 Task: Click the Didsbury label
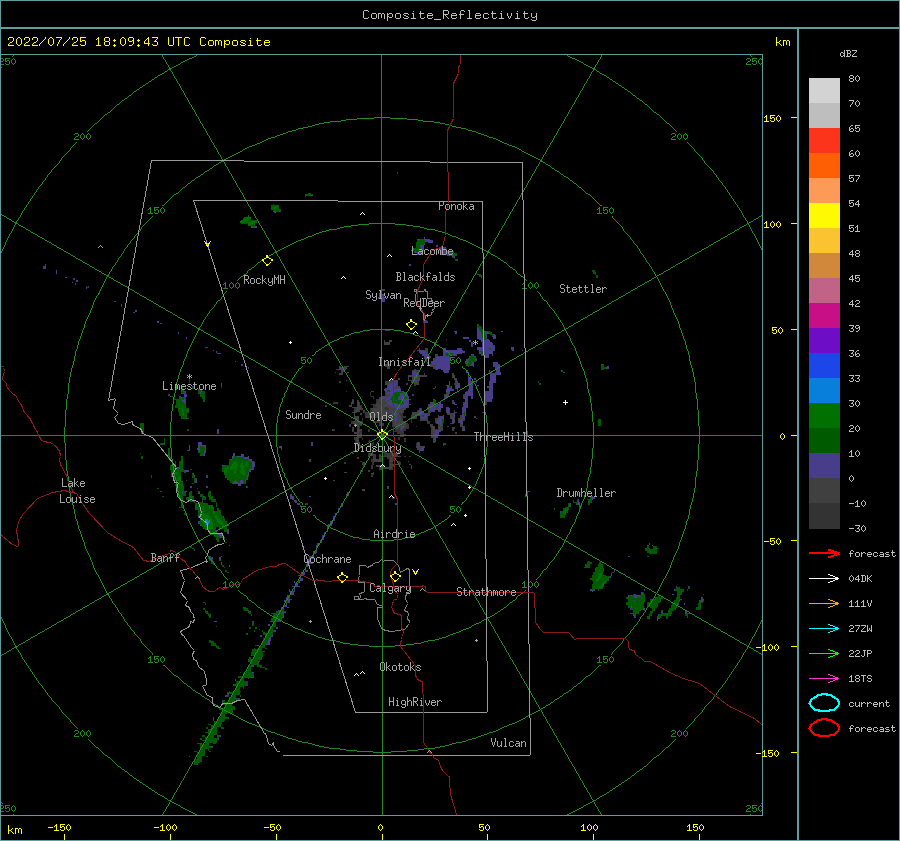point(377,448)
